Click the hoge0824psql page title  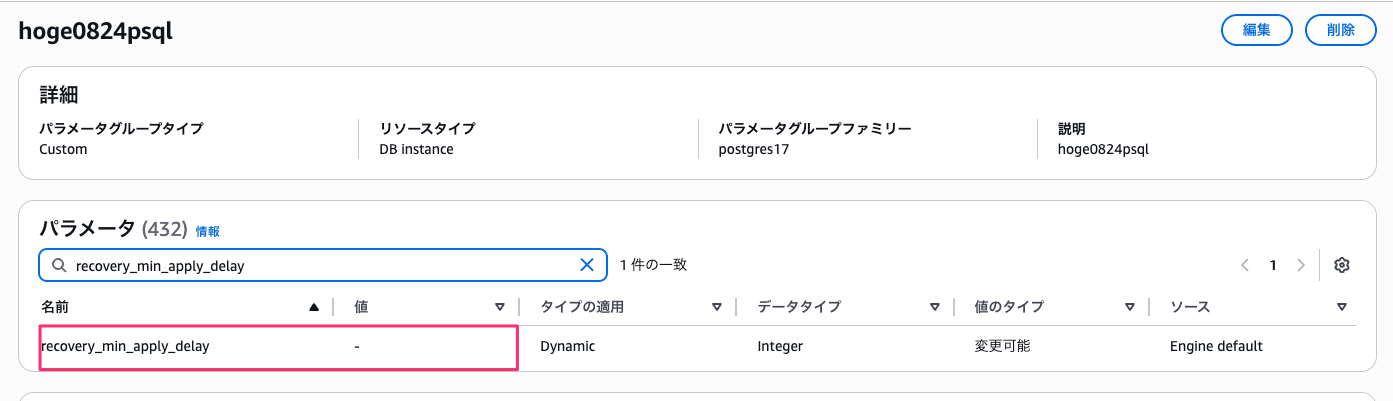click(96, 31)
